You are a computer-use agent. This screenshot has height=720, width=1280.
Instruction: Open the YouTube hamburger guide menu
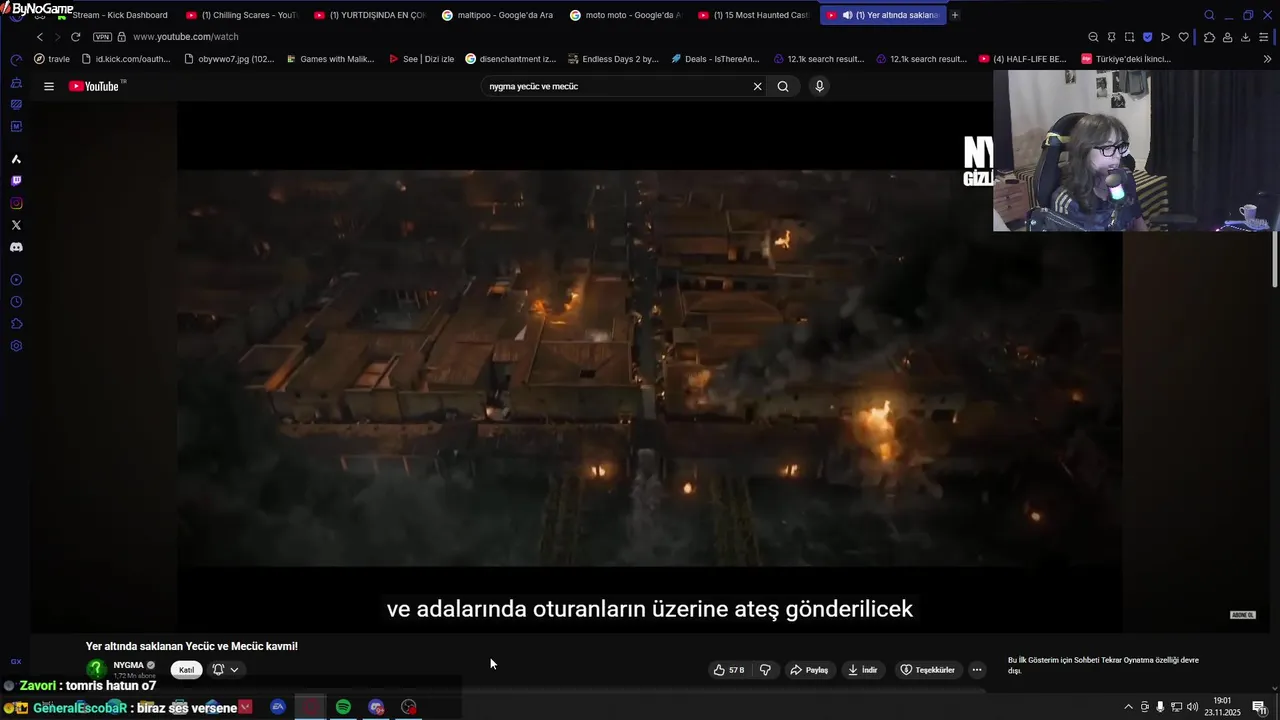tap(48, 86)
